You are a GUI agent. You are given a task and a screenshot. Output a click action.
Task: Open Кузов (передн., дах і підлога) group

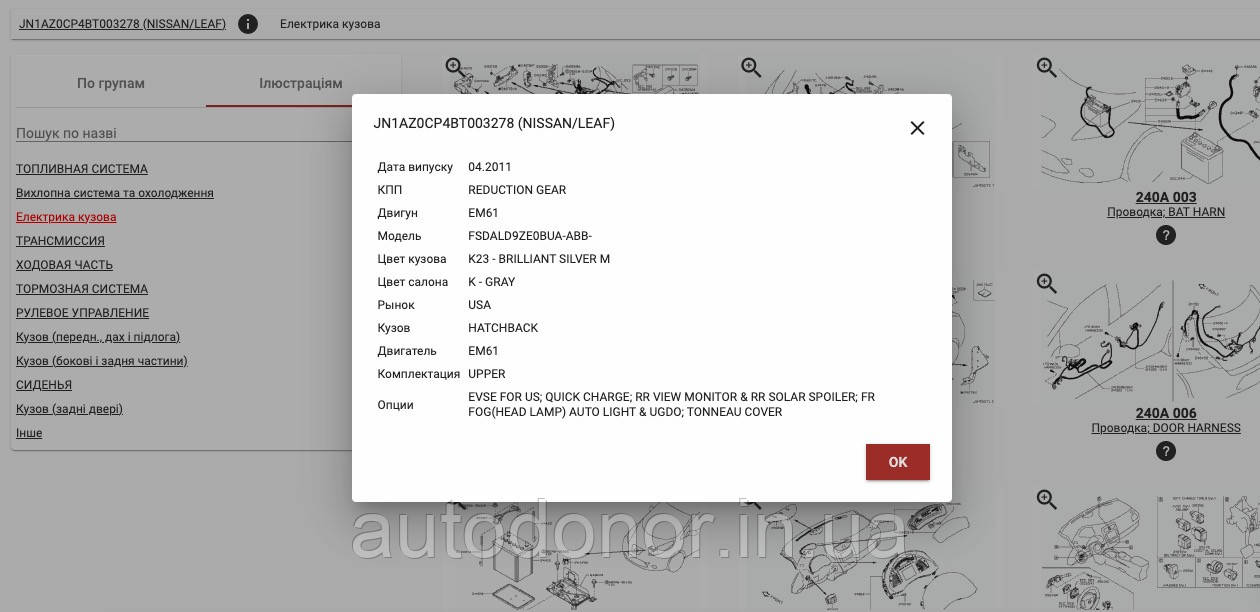point(98,337)
